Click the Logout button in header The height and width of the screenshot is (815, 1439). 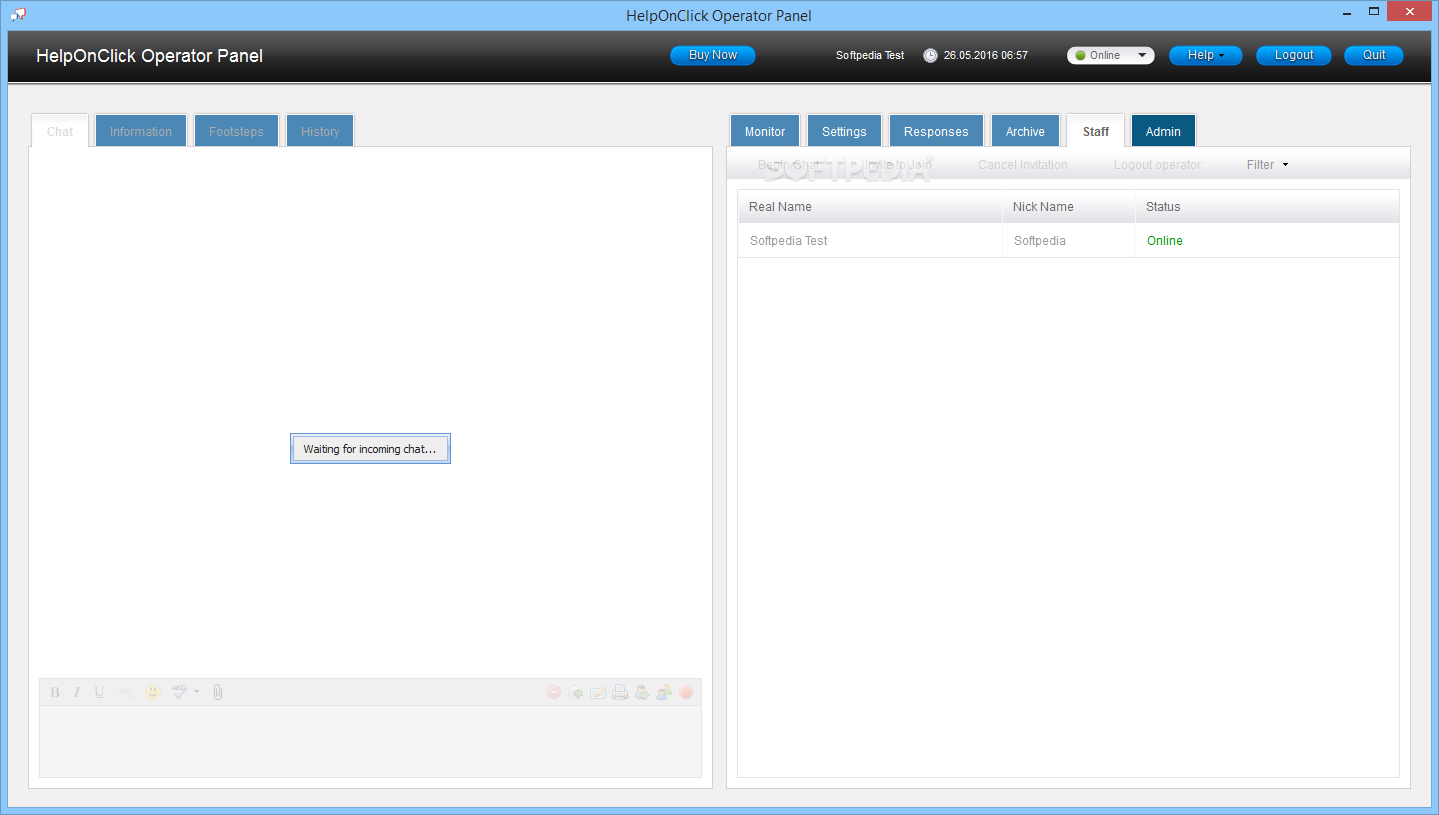pyautogui.click(x=1294, y=56)
